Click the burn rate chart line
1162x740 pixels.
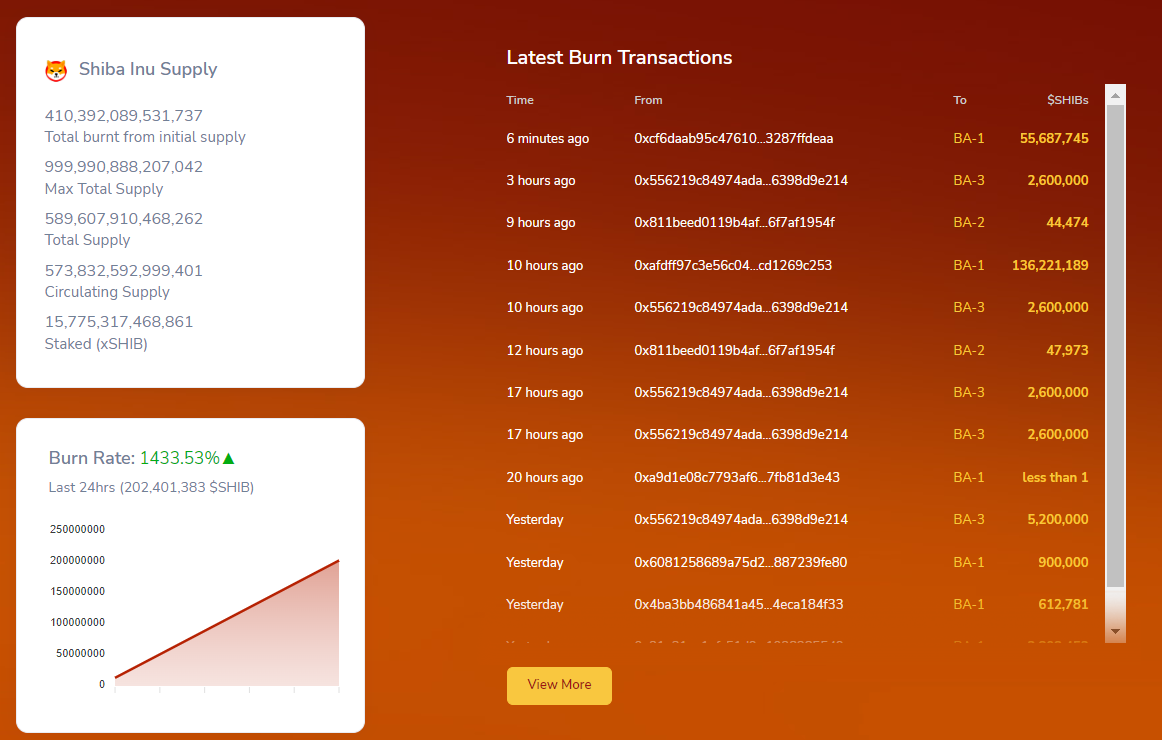(227, 619)
